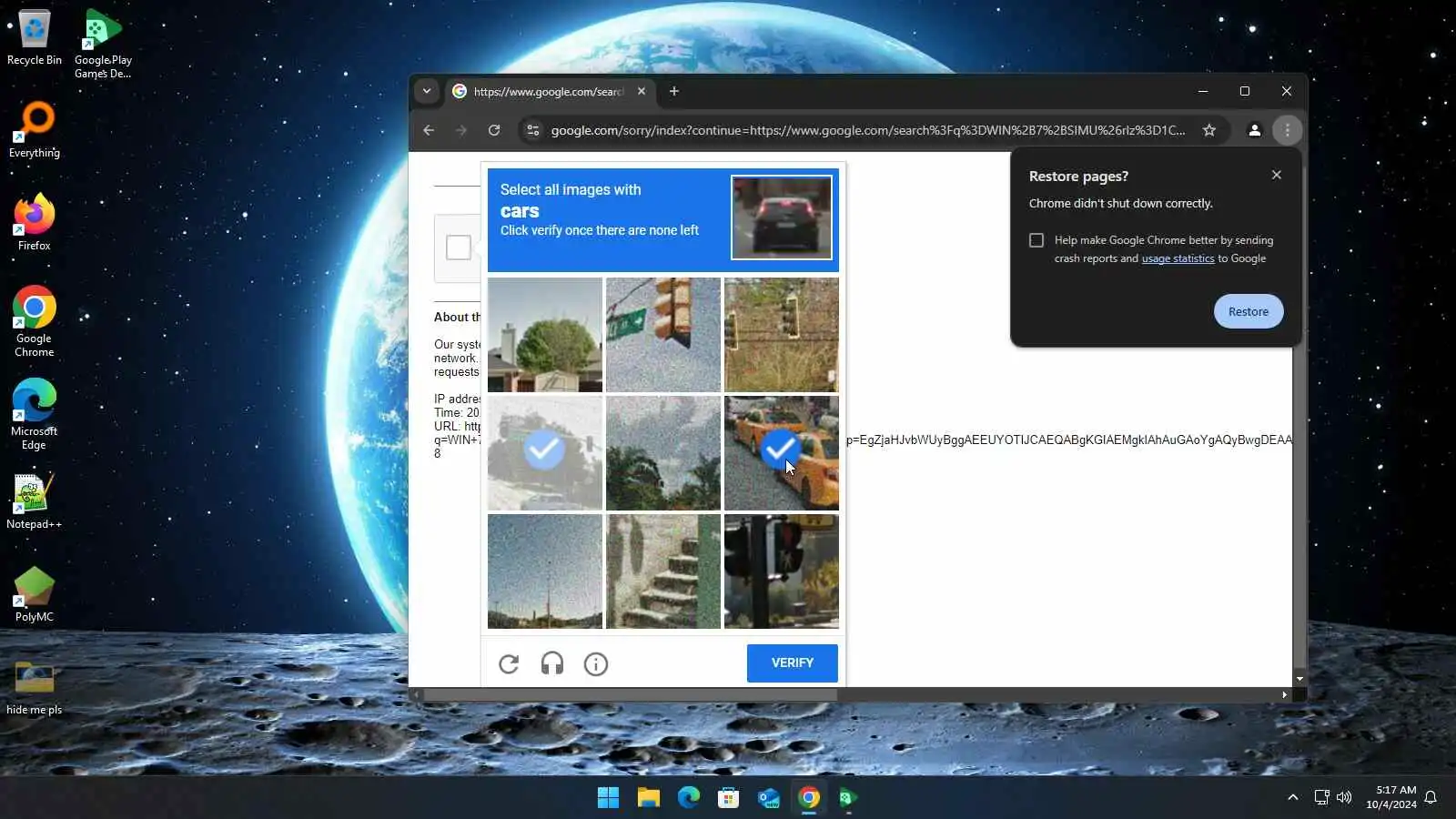Click the page's vertical scroll down arrow
Image resolution: width=1456 pixels, height=819 pixels.
pyautogui.click(x=1299, y=679)
